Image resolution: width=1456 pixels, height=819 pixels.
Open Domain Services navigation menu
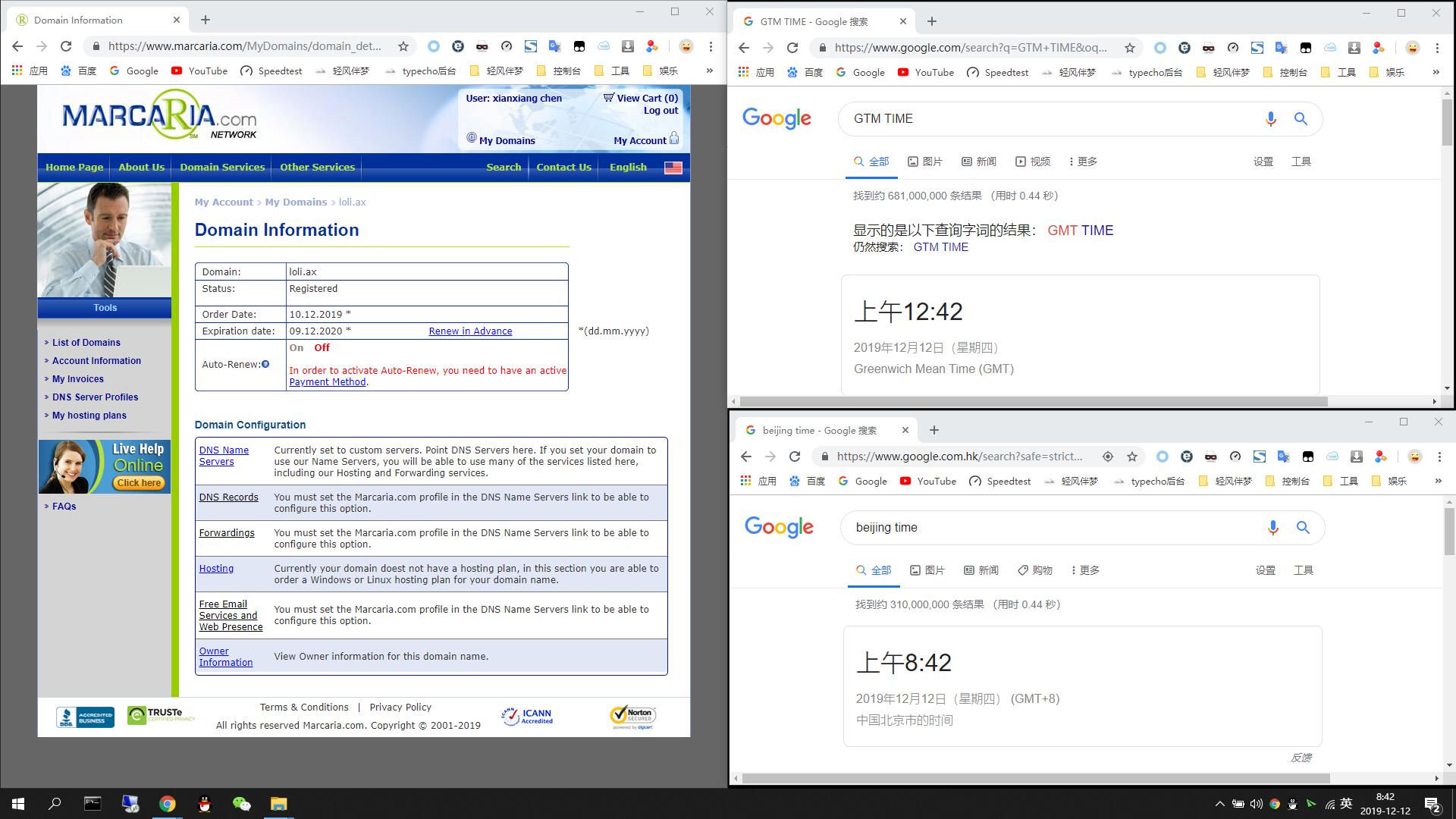coord(222,168)
